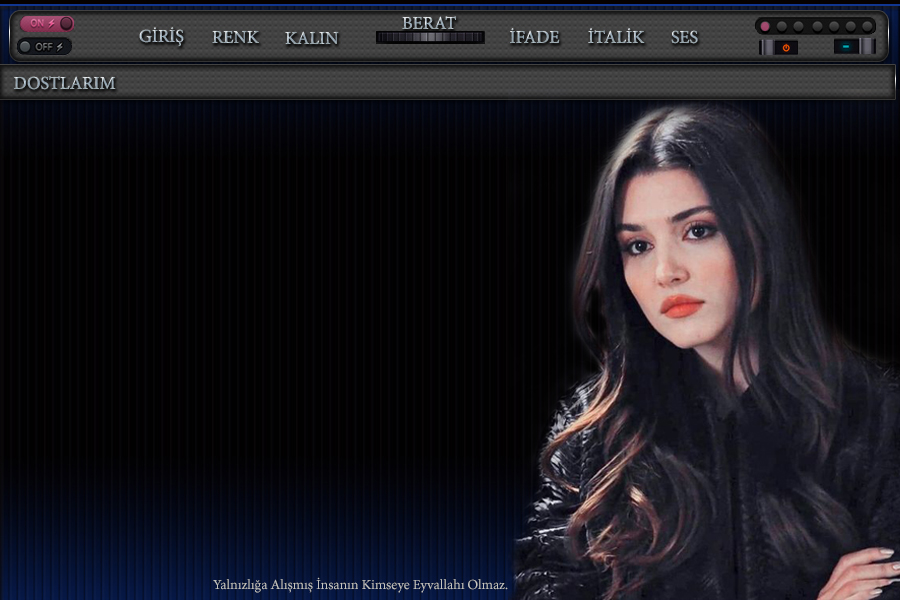
Task: Click the level bar under BERAT
Action: (430, 38)
